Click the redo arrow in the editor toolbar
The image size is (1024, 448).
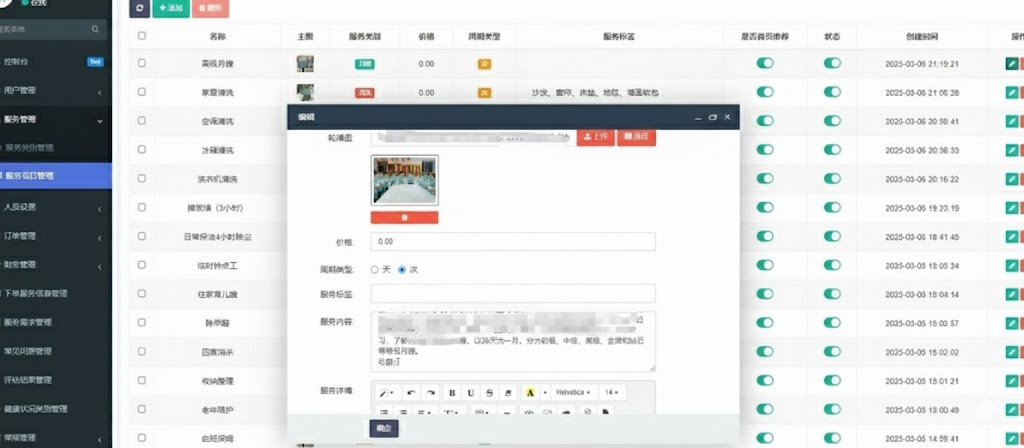[429, 392]
